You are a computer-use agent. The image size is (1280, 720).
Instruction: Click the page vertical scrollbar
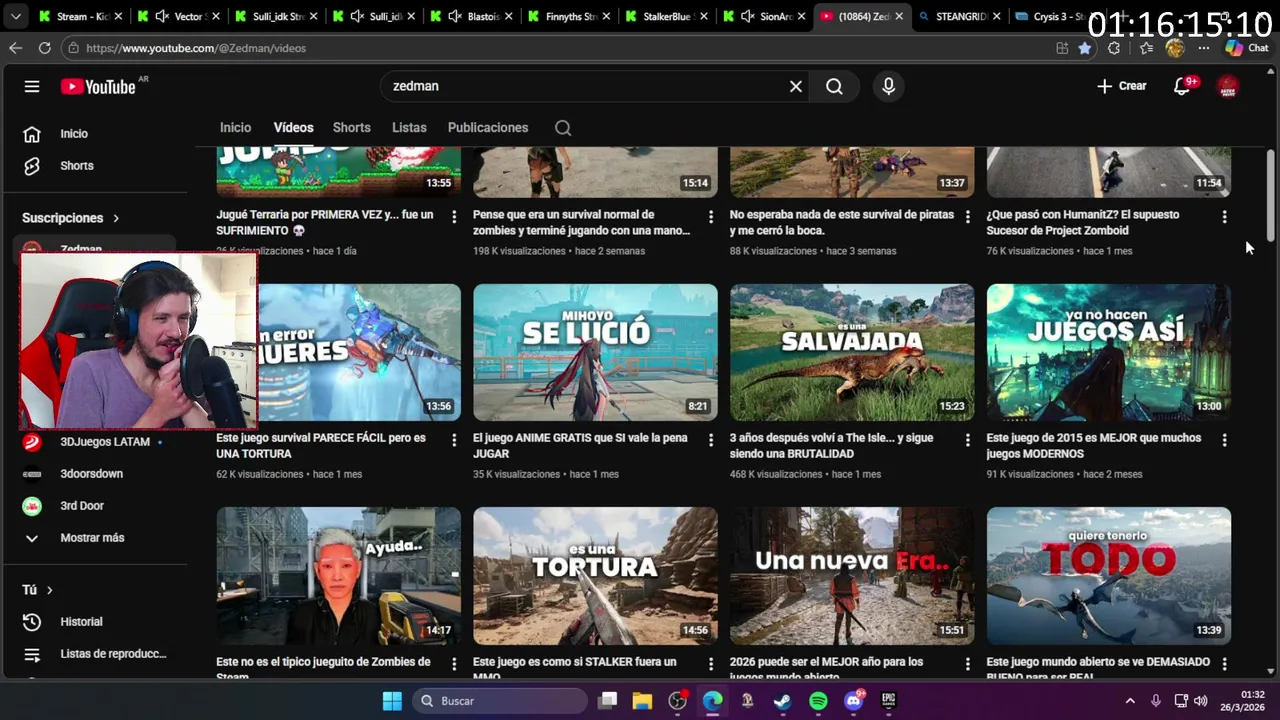[1271, 195]
